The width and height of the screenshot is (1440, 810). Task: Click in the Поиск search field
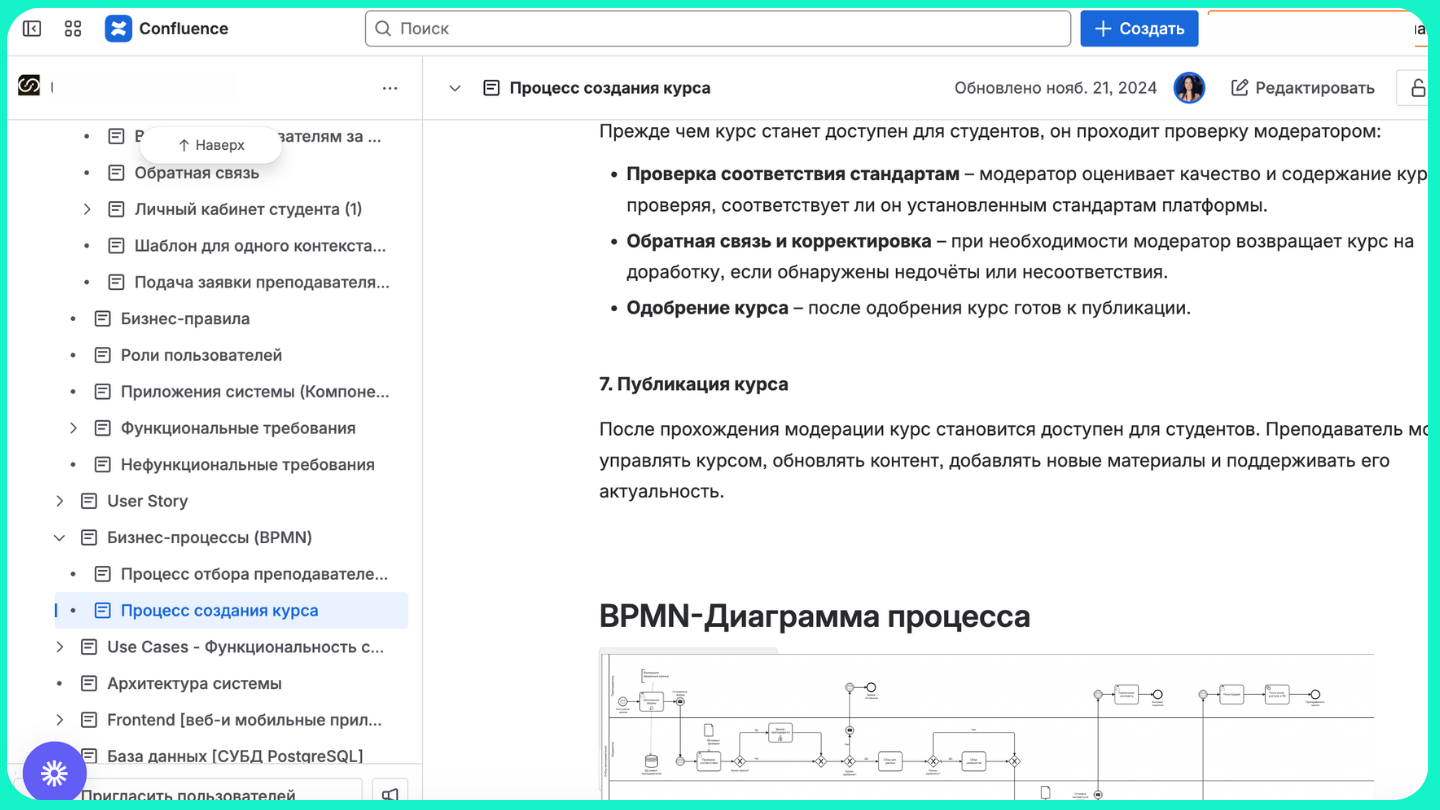(x=718, y=29)
